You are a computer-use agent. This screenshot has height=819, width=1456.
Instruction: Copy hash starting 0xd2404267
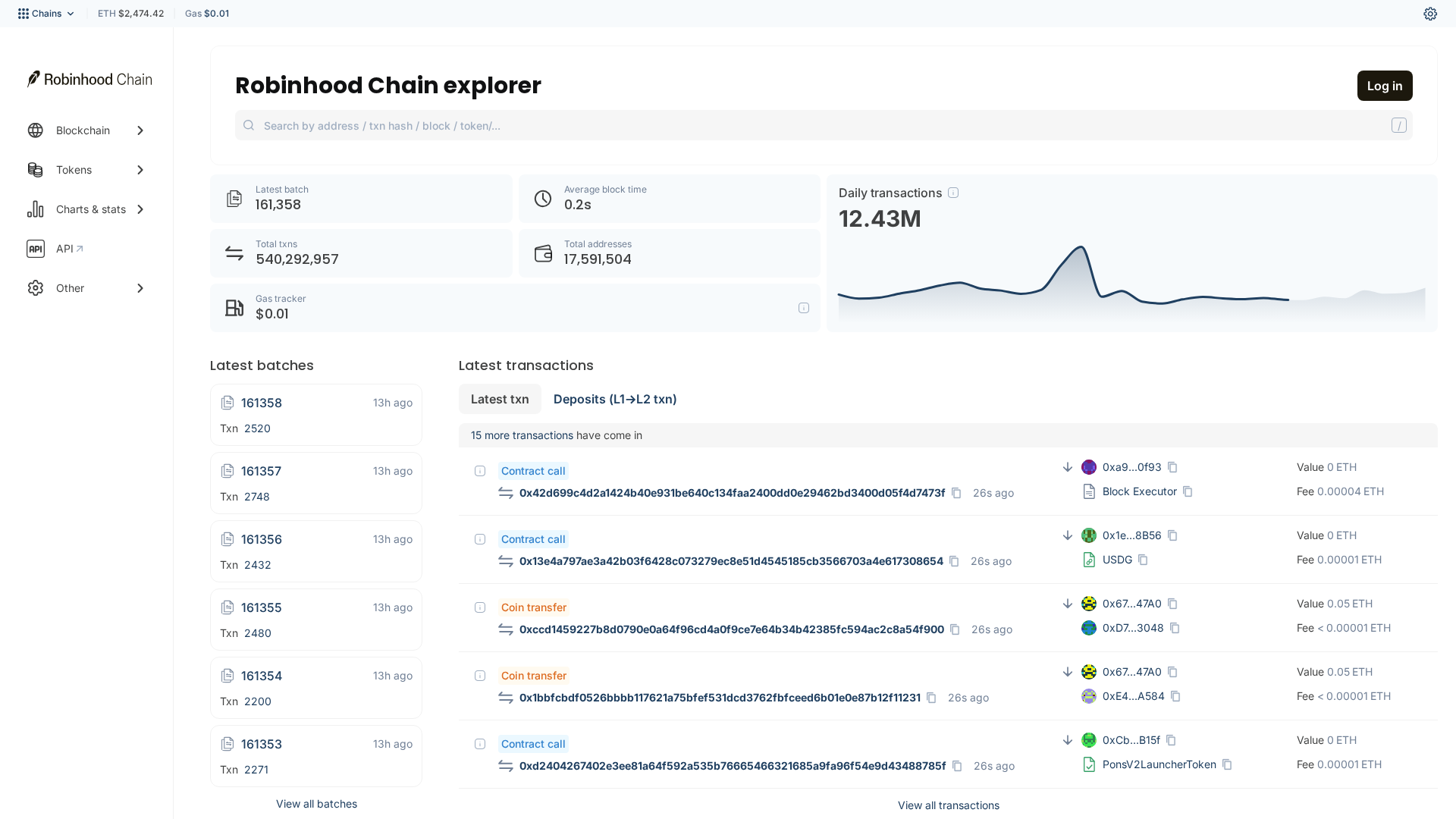coord(957,766)
